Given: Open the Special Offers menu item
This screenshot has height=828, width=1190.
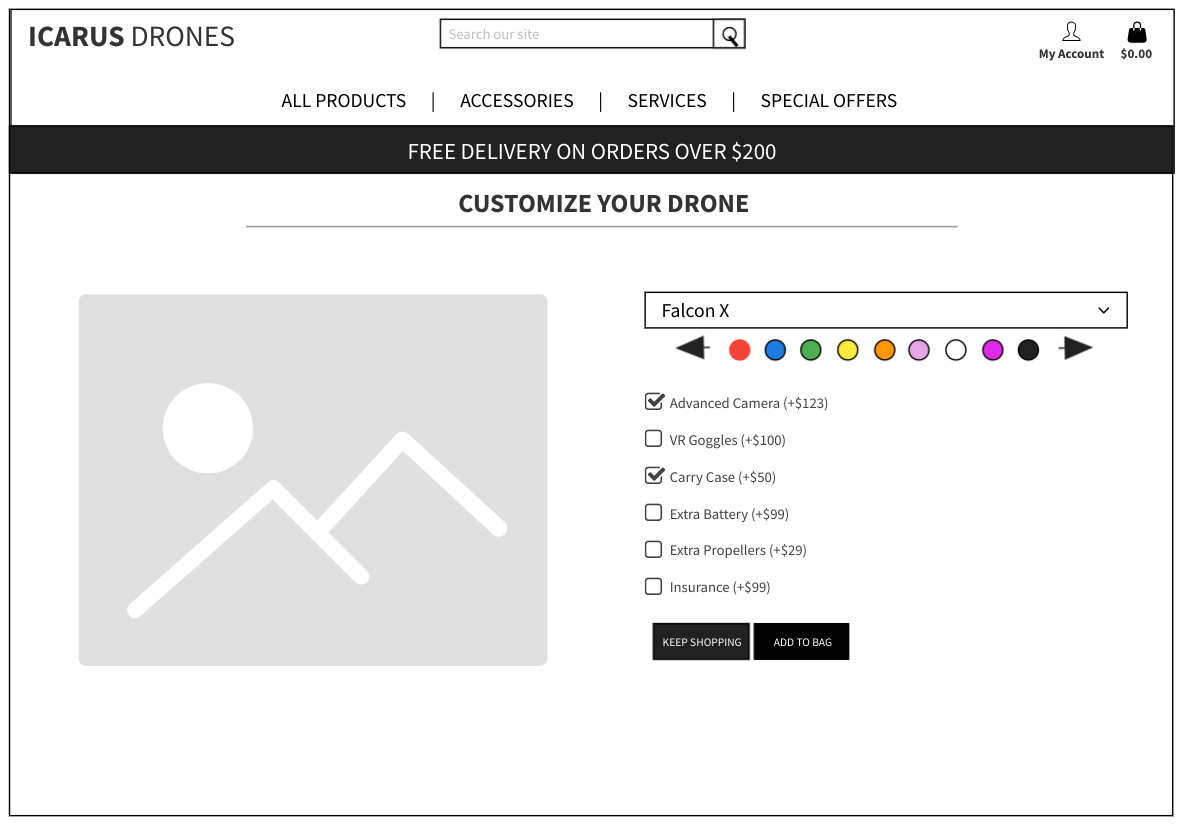Looking at the screenshot, I should [828, 101].
